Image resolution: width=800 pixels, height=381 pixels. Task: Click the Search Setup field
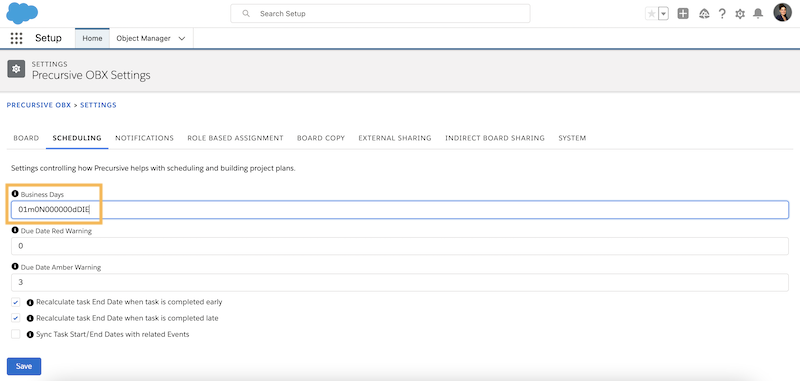click(380, 14)
